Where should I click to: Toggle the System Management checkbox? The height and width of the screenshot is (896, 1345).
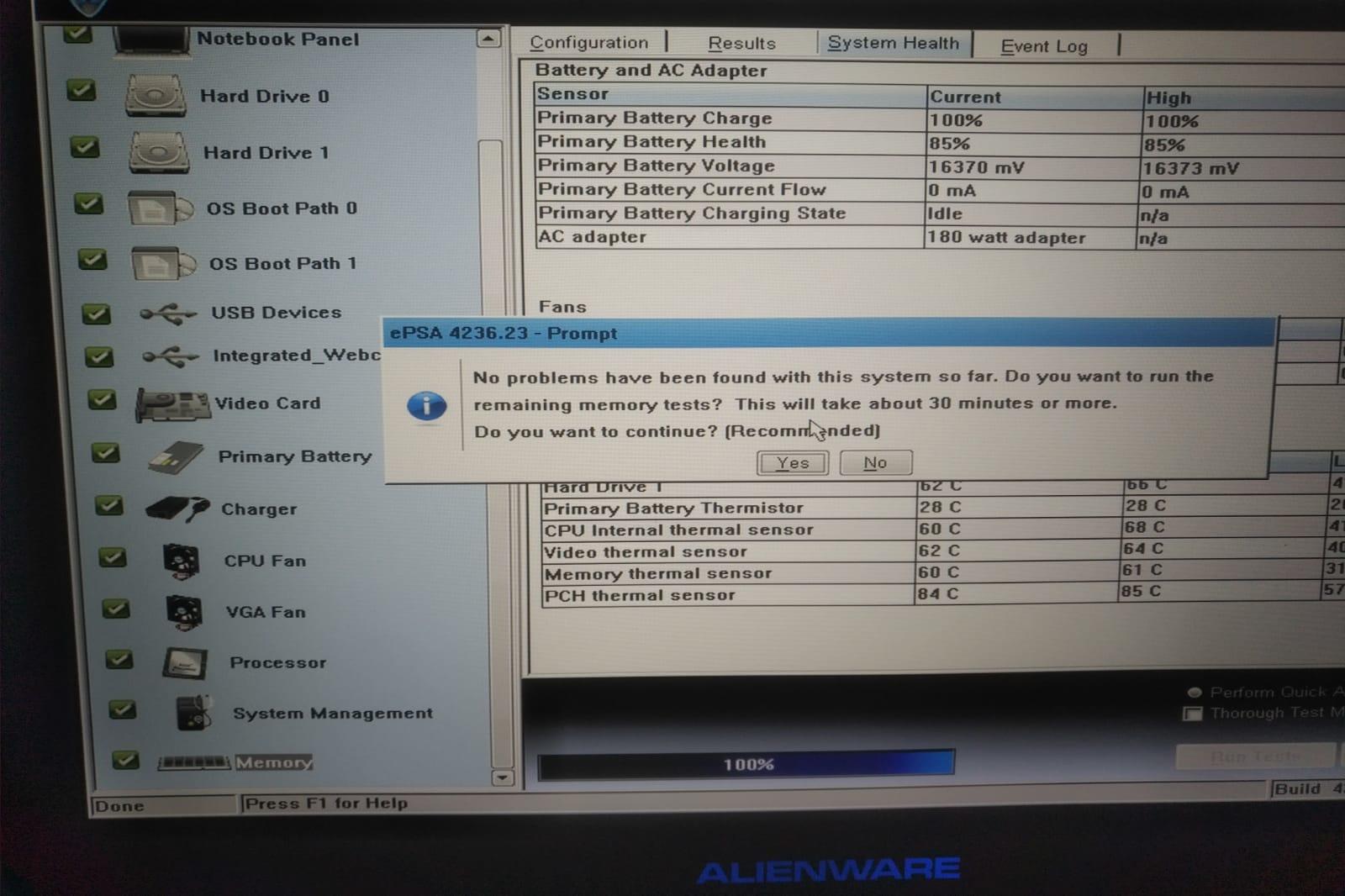(123, 710)
